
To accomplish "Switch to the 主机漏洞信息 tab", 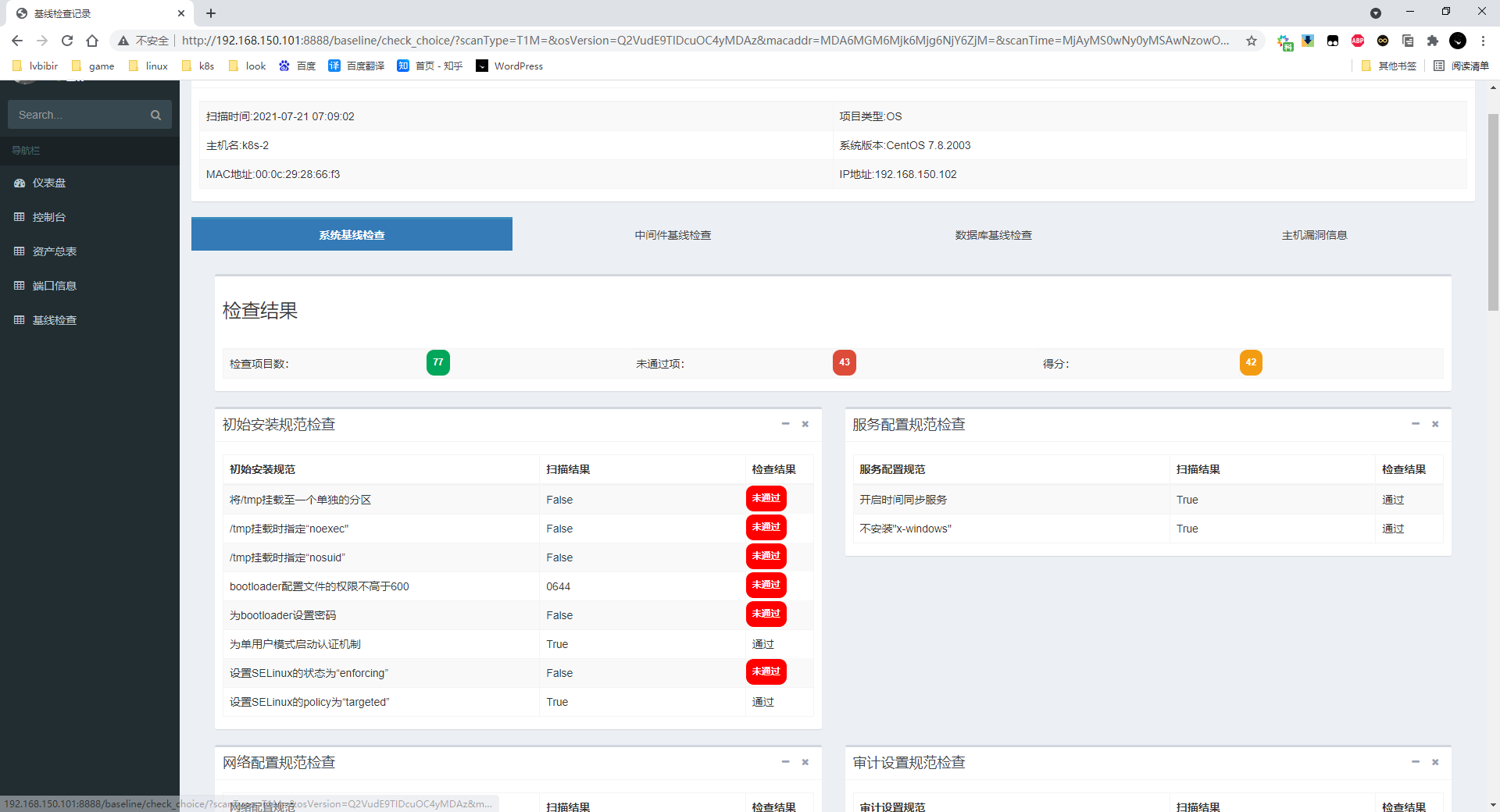I will [1314, 235].
